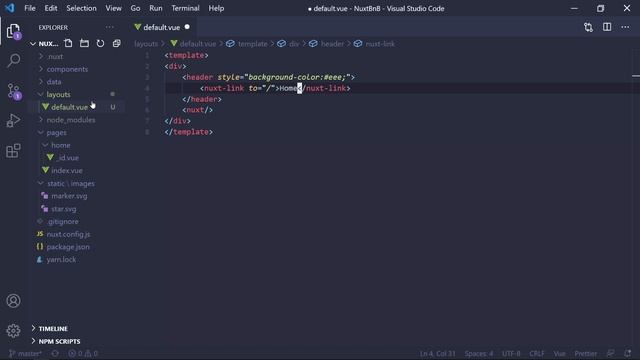640x360 pixels.
Task: Open editor More Actions ellipsis
Action: click(625, 27)
